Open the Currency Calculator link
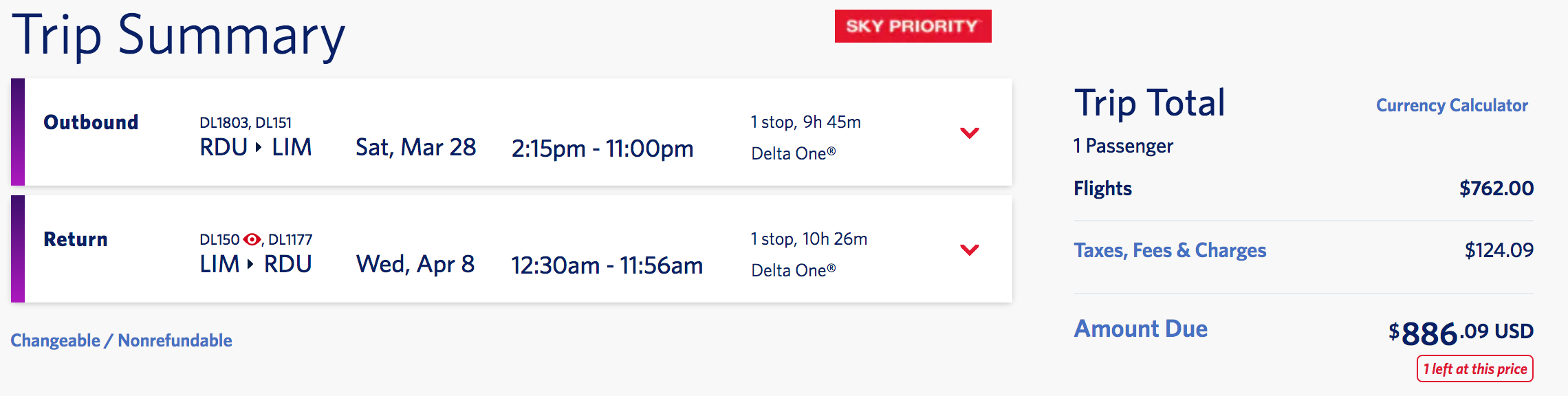This screenshot has width=1568, height=396. (1451, 105)
